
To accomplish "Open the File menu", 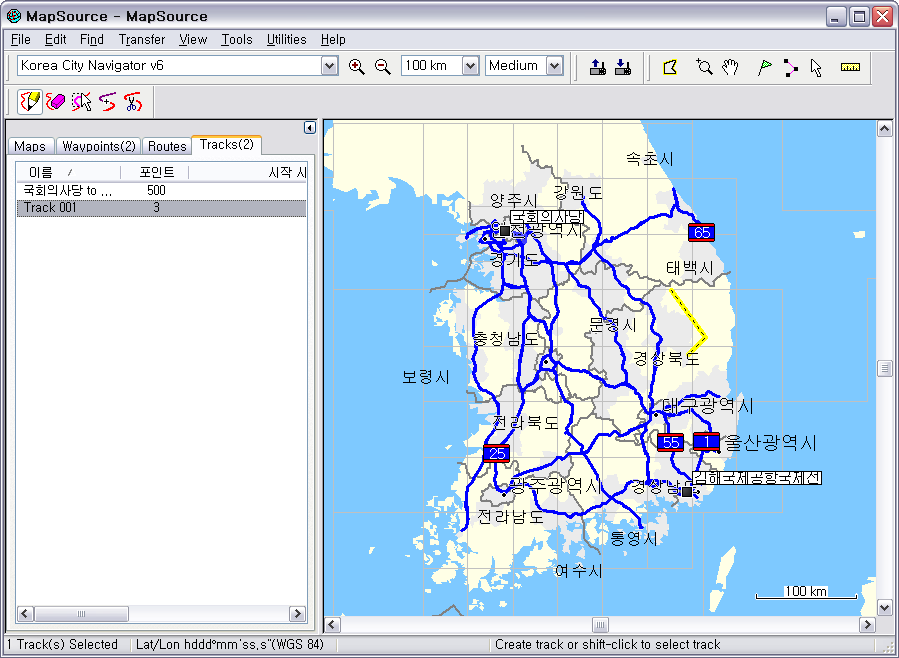I will click(21, 40).
